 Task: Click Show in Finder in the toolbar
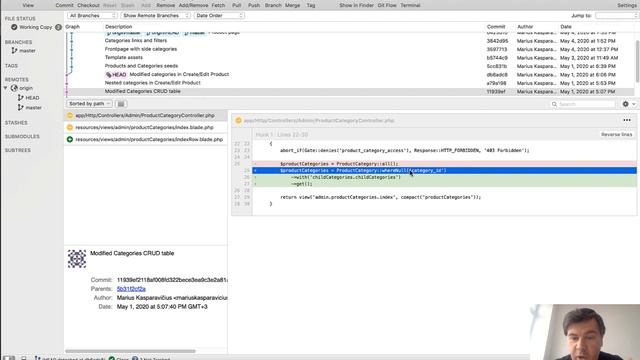point(356,5)
